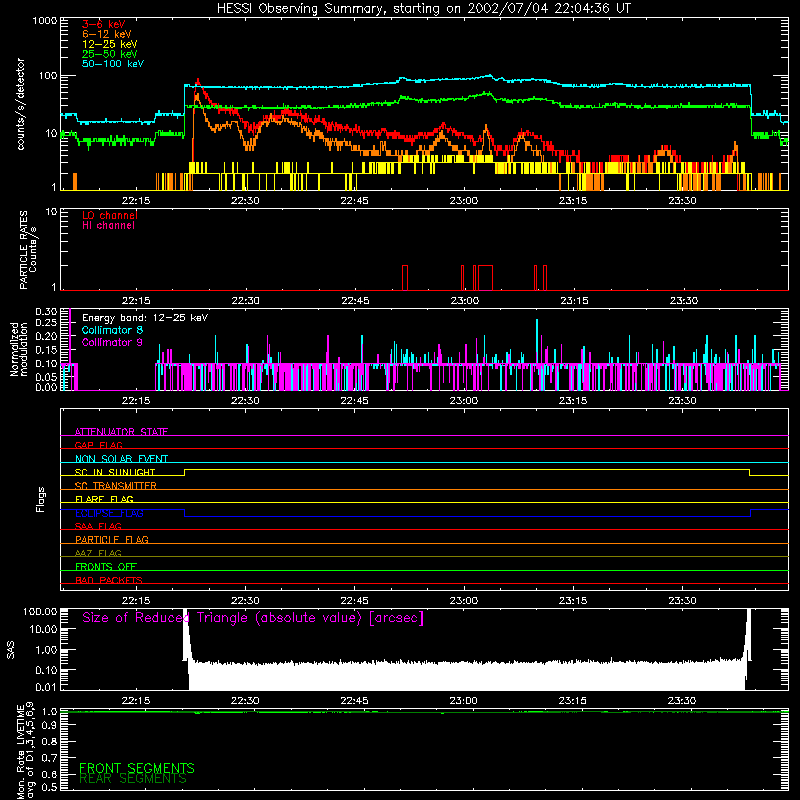Click the HESSI Observing Summary title text
The width and height of the screenshot is (800, 800).
pos(424,9)
